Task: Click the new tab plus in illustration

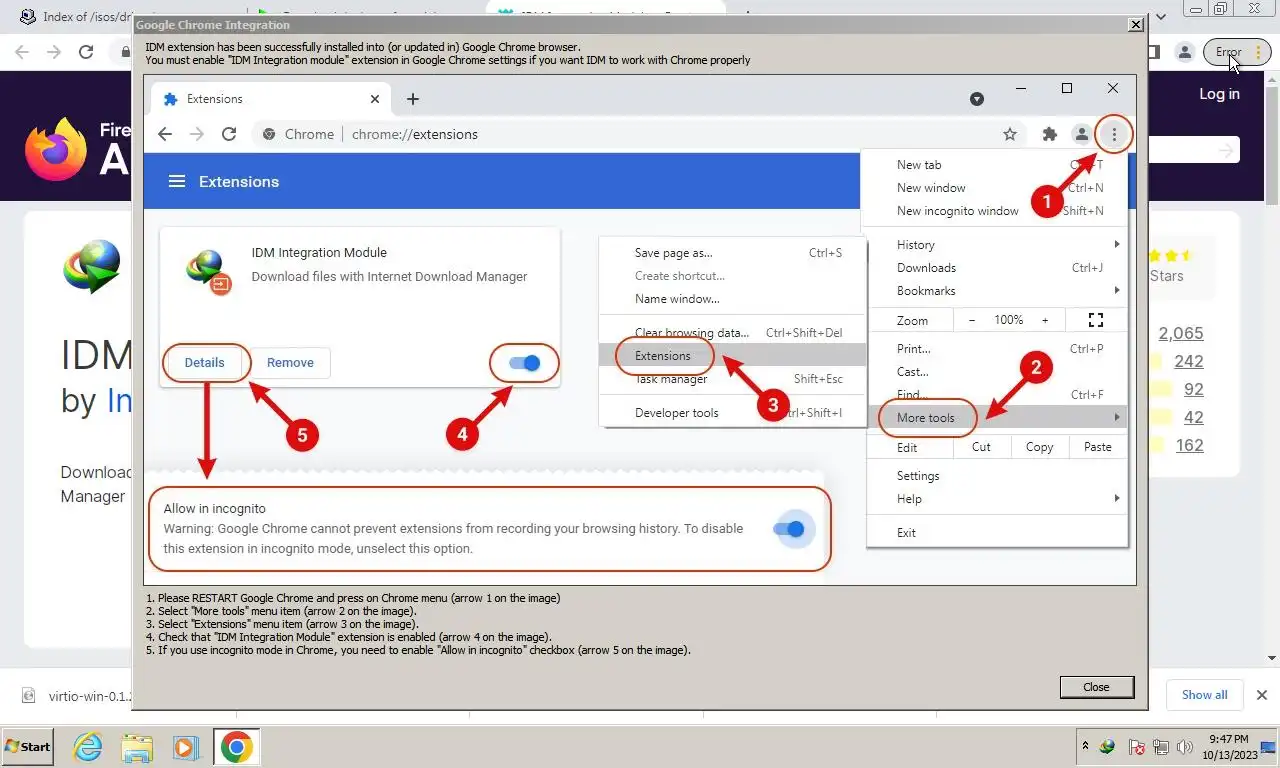Action: click(x=413, y=99)
